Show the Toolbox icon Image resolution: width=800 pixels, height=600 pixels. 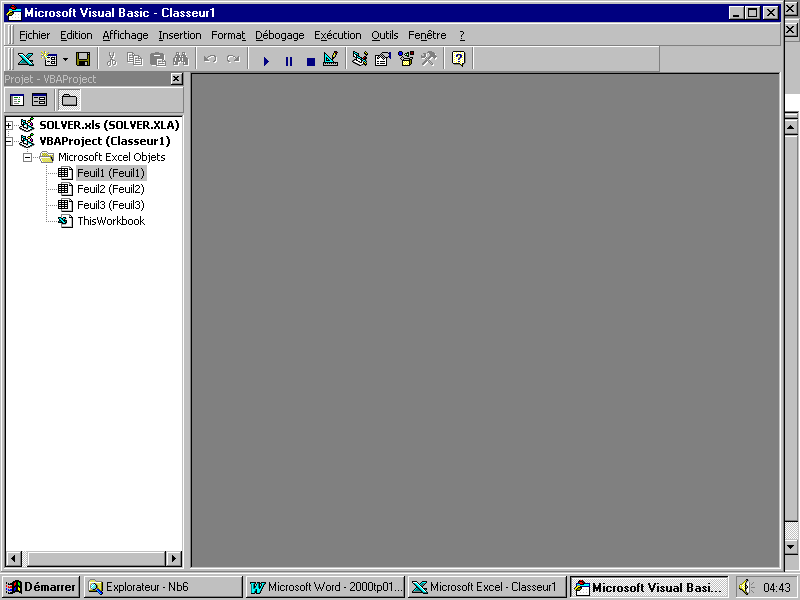[429, 59]
